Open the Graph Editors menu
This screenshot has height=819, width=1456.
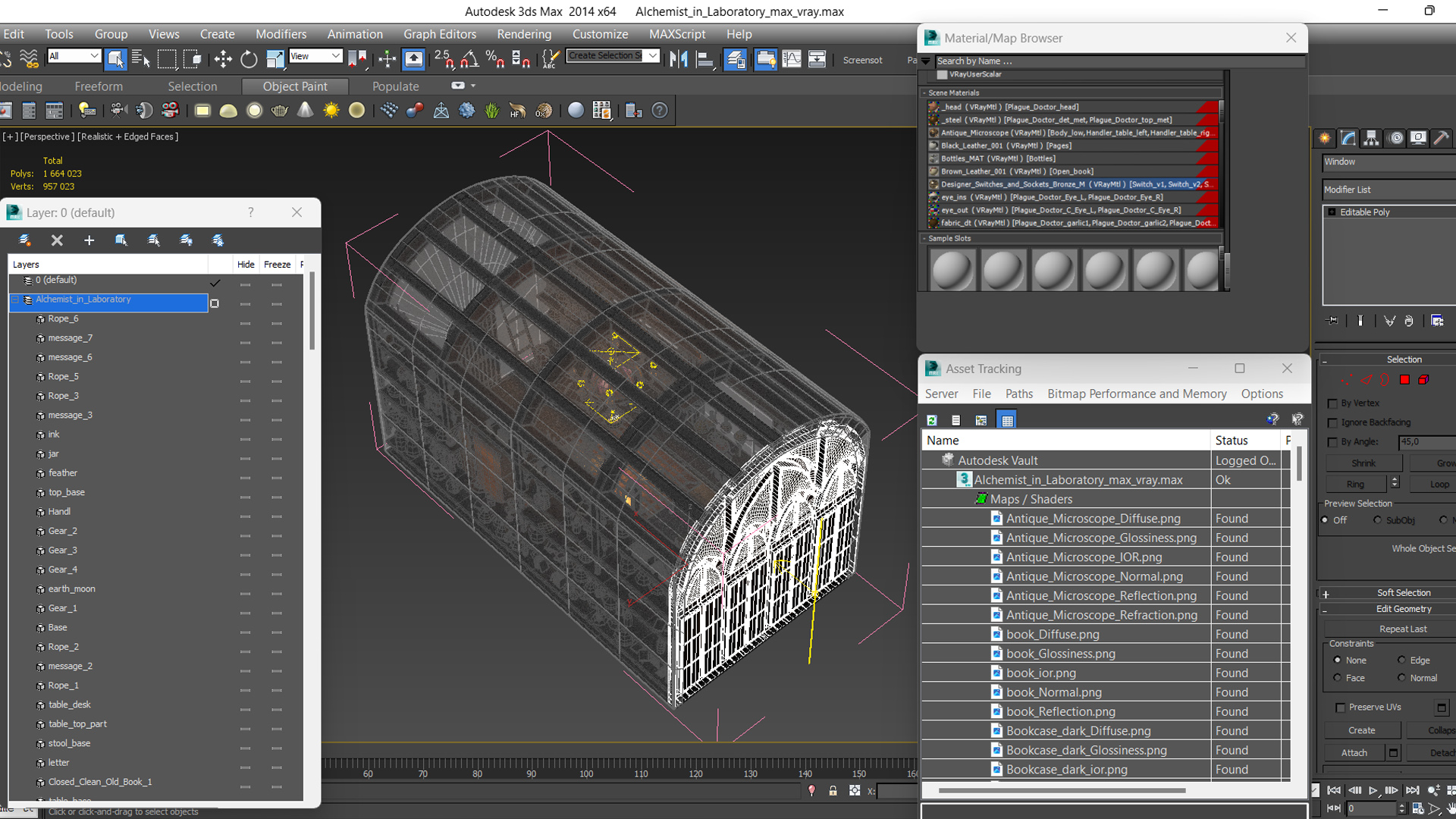pos(440,34)
